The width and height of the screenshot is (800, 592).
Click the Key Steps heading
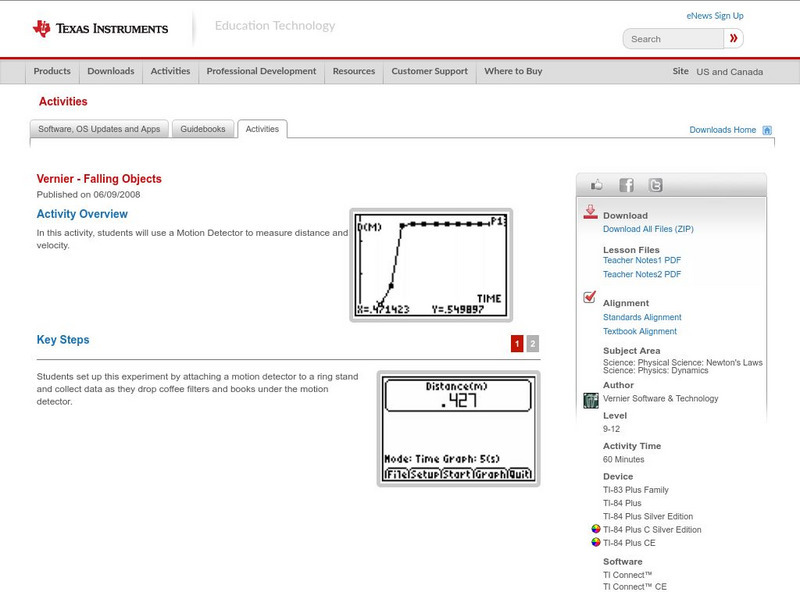[63, 340]
